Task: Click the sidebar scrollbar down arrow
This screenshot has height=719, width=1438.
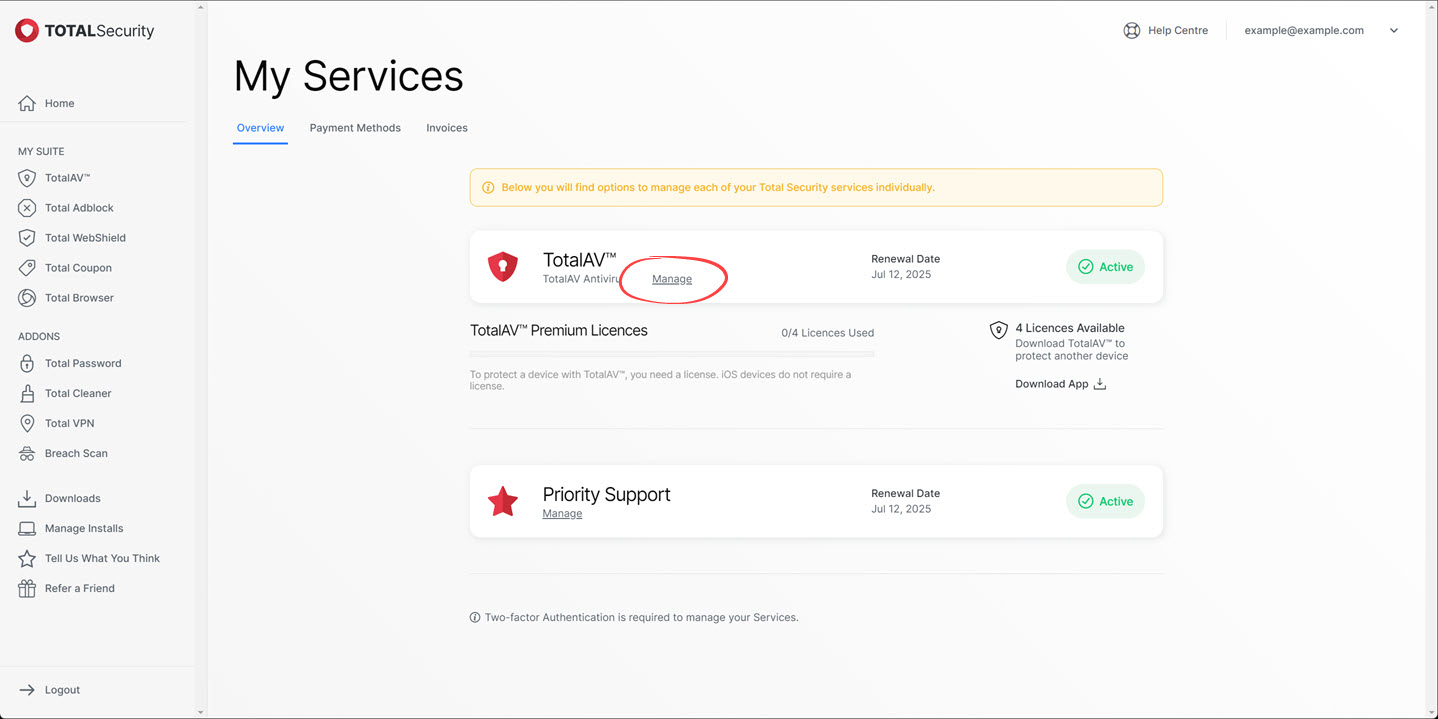Action: click(201, 712)
